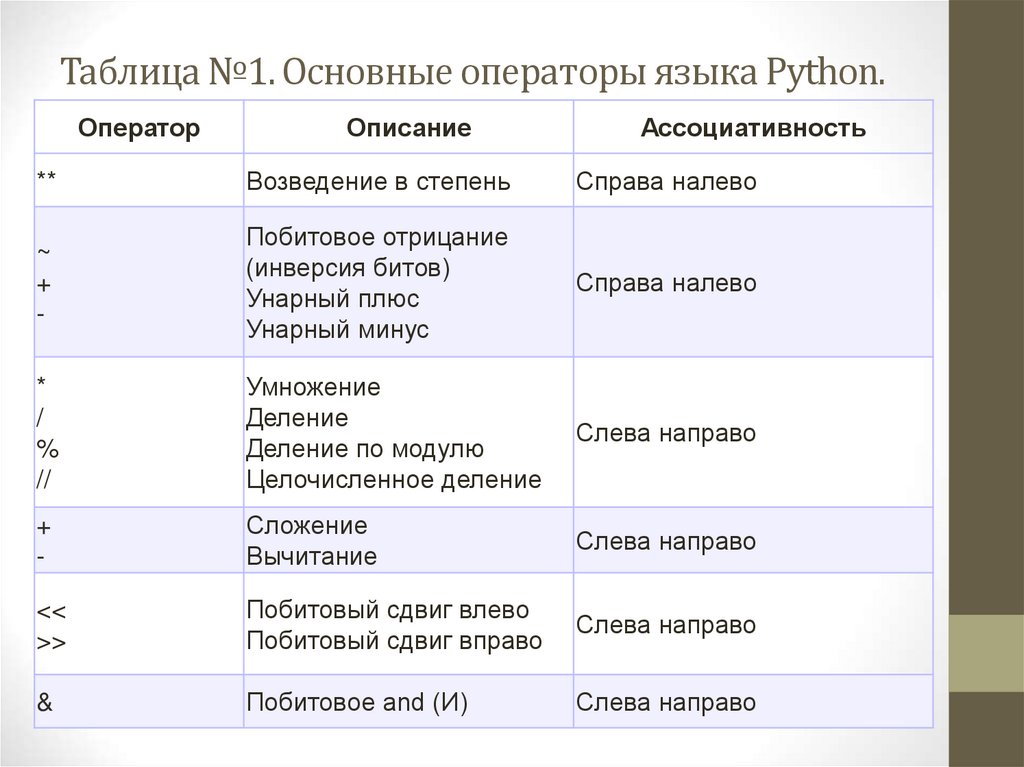
Task: Click the "Оператор" column header
Action: point(139,128)
